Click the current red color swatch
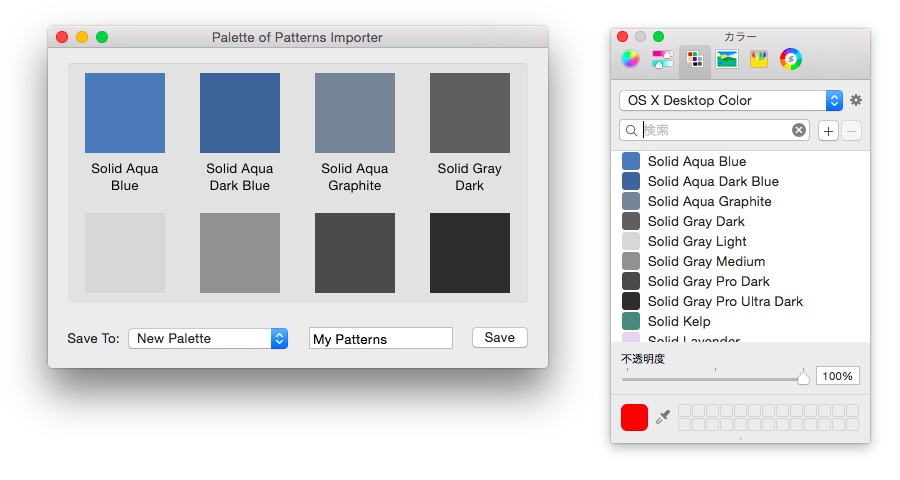900x480 pixels. [634, 417]
